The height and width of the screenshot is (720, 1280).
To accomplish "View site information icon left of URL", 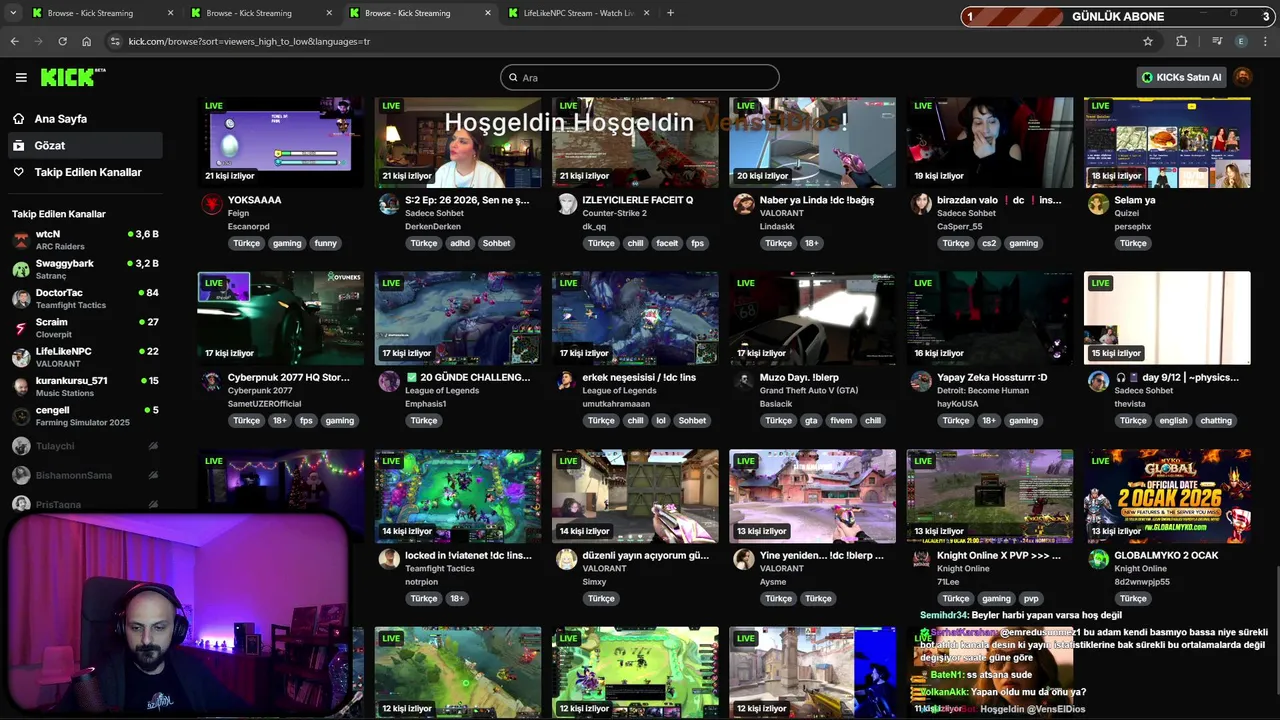I will (115, 41).
